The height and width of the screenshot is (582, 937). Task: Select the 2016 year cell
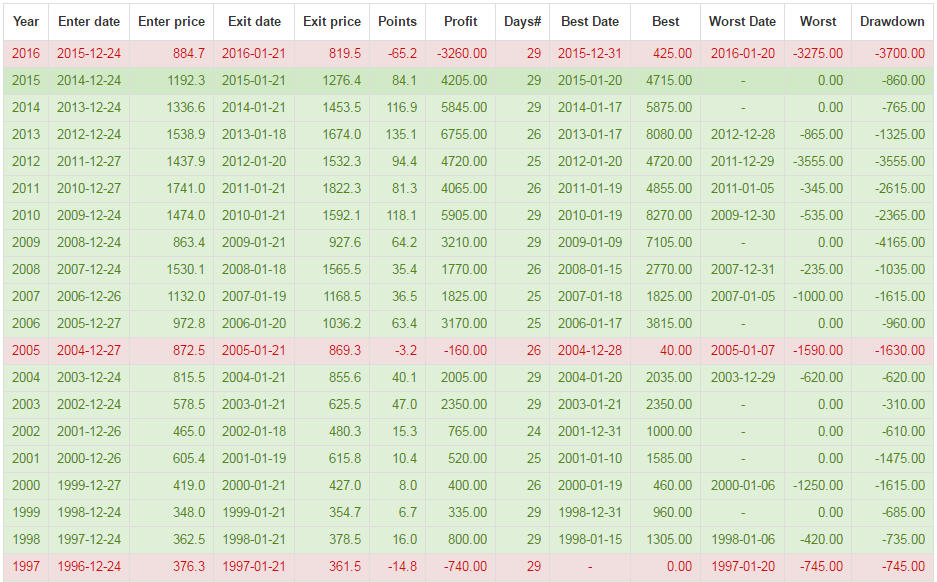[x=26, y=54]
